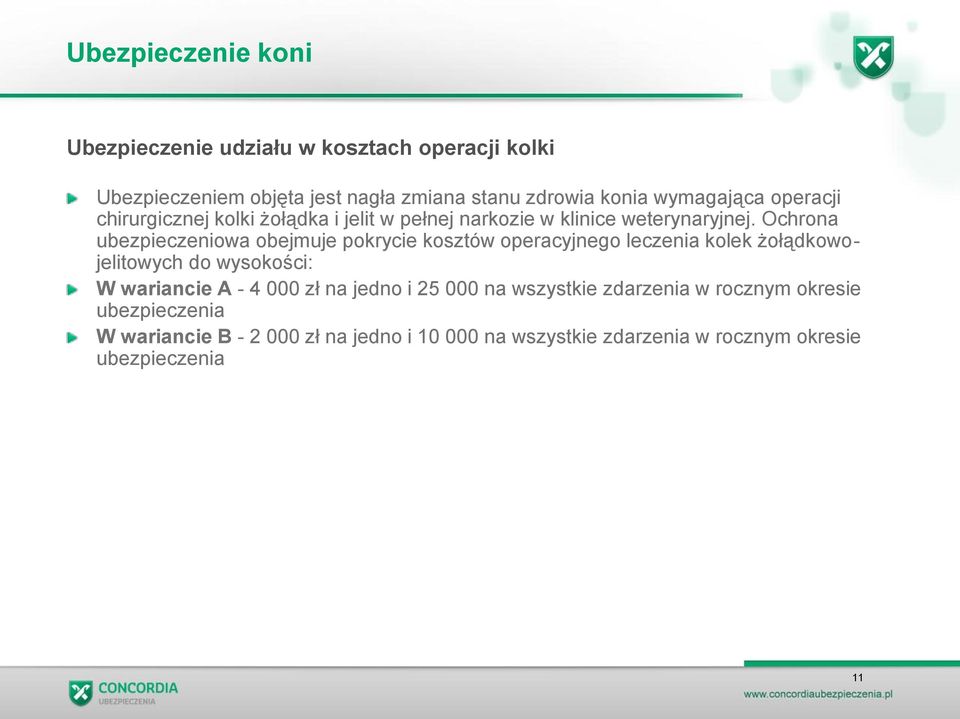Click the page number 11
Image resolution: width=960 pixels, height=719 pixels.
[x=857, y=677]
